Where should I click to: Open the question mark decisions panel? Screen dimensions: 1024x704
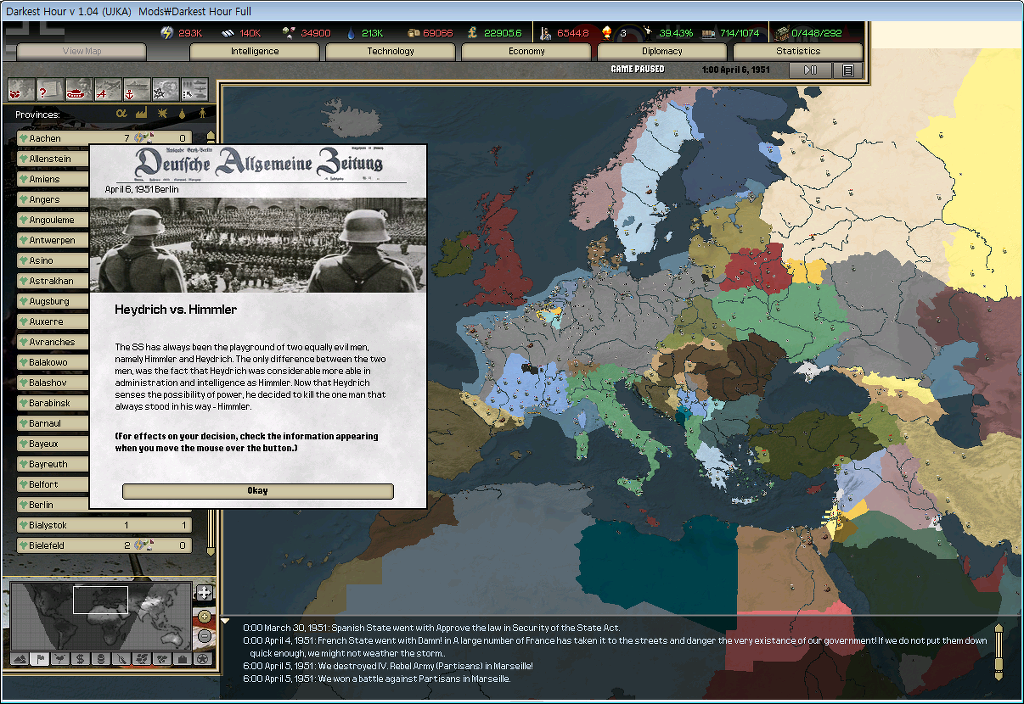pyautogui.click(x=50, y=90)
